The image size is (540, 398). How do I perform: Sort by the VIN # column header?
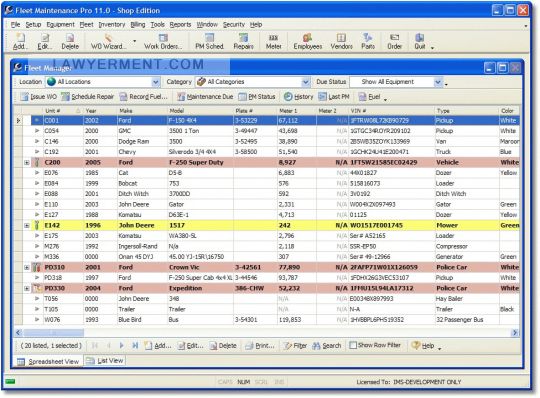tap(392, 111)
